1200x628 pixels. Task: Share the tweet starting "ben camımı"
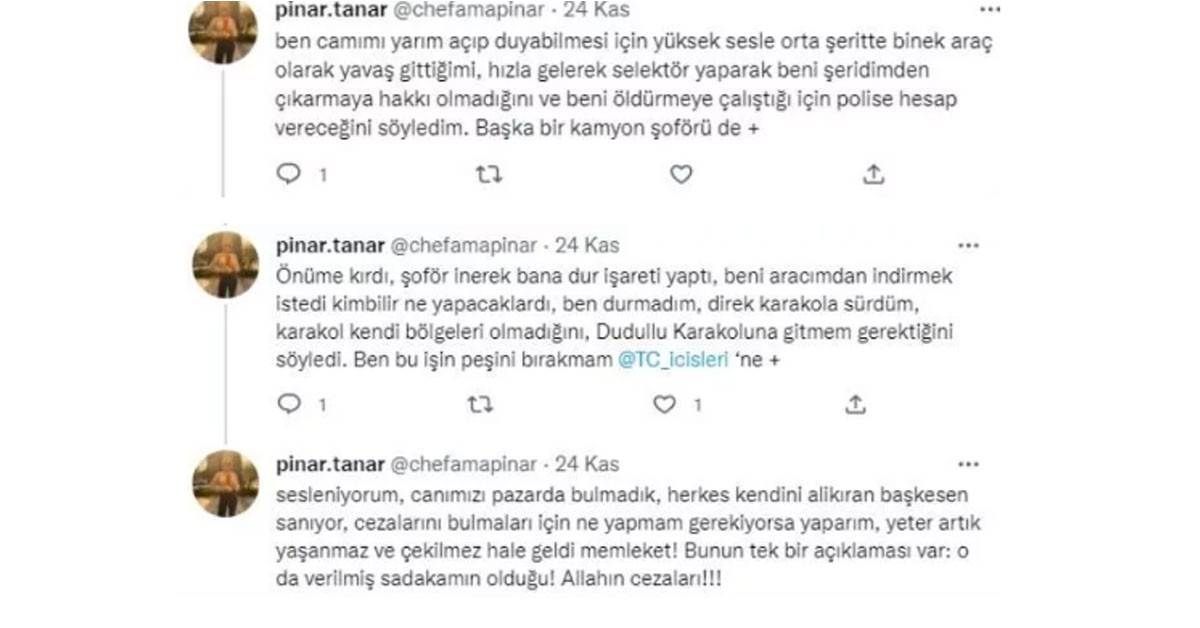click(873, 174)
